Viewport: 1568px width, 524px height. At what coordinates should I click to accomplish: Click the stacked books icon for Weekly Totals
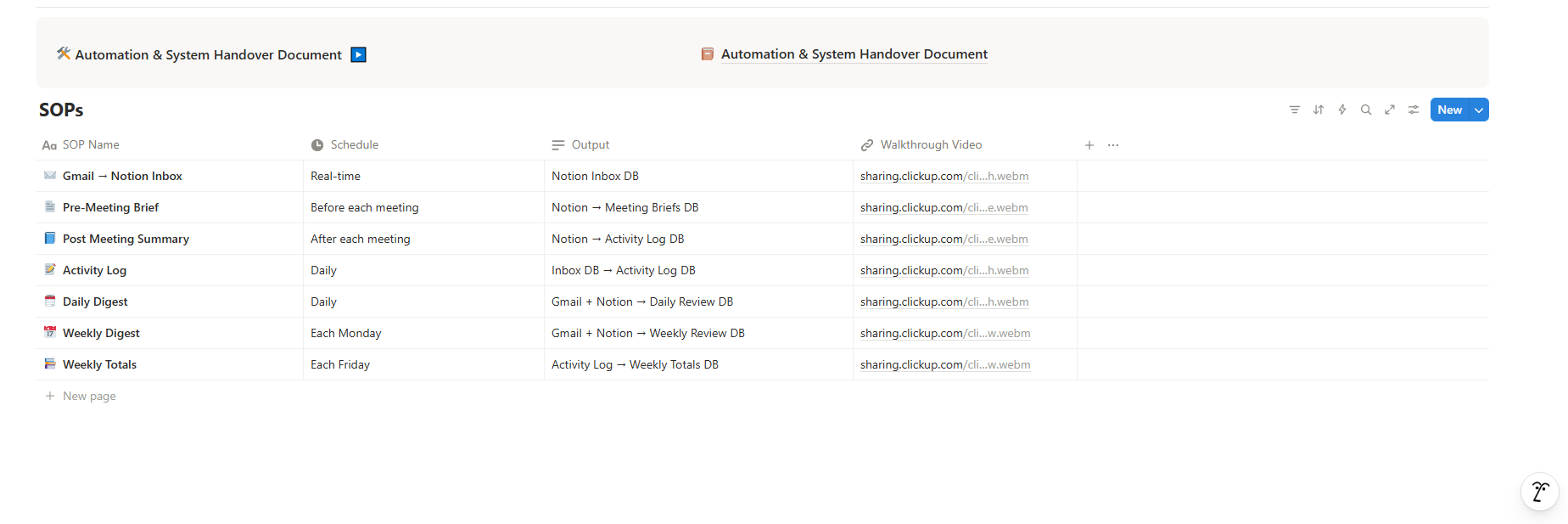tap(50, 364)
